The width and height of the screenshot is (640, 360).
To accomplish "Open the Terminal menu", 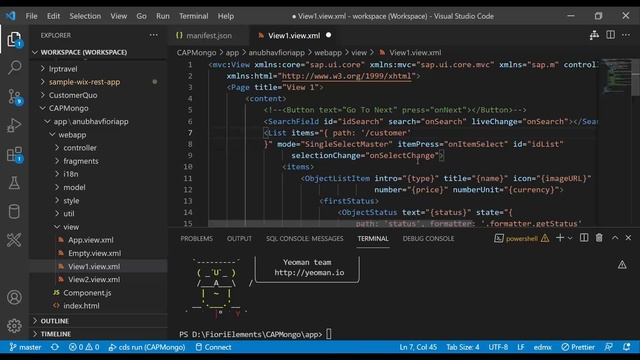I will pyautogui.click(x=193, y=16).
